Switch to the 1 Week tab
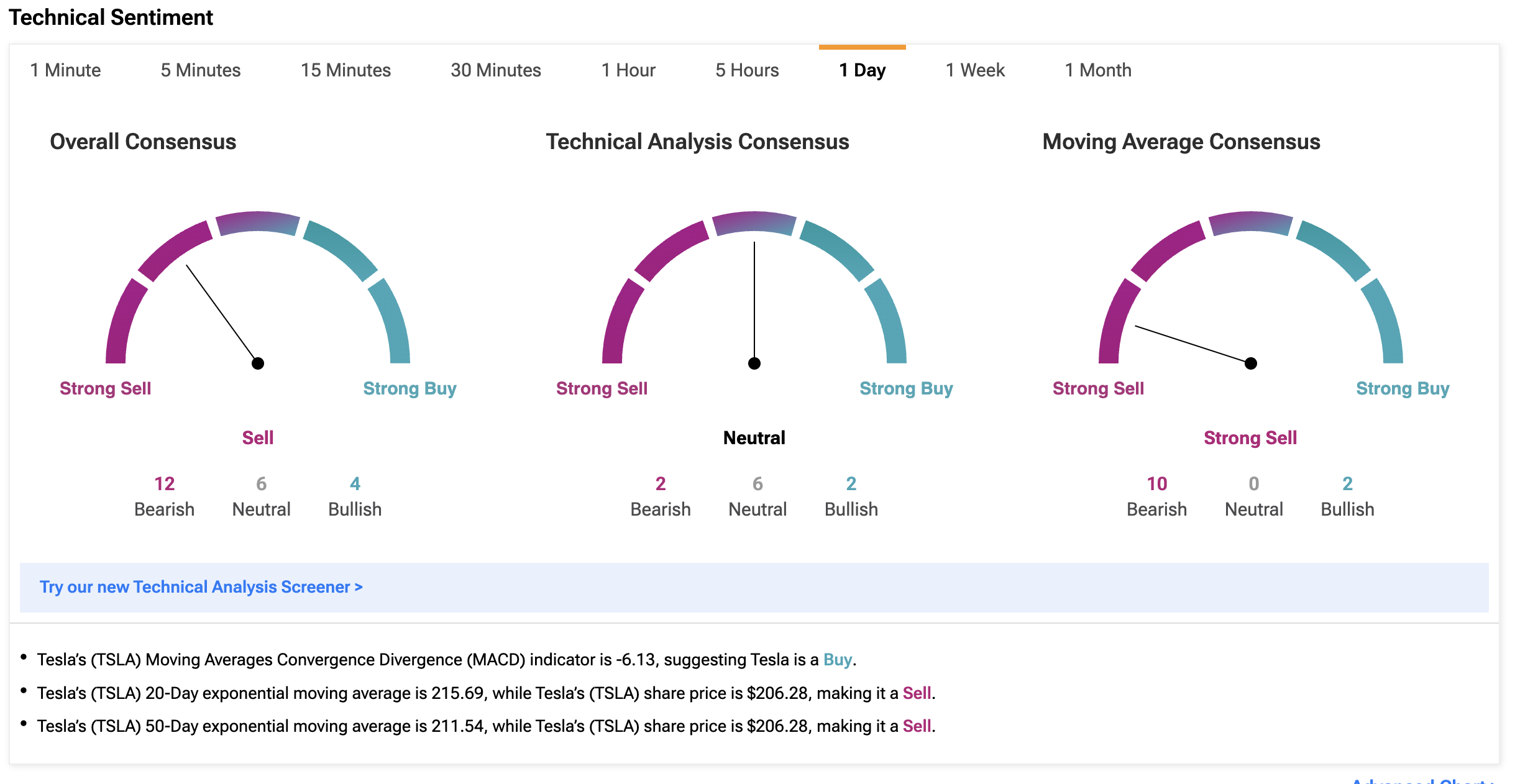The height and width of the screenshot is (784, 1515). pos(974,70)
